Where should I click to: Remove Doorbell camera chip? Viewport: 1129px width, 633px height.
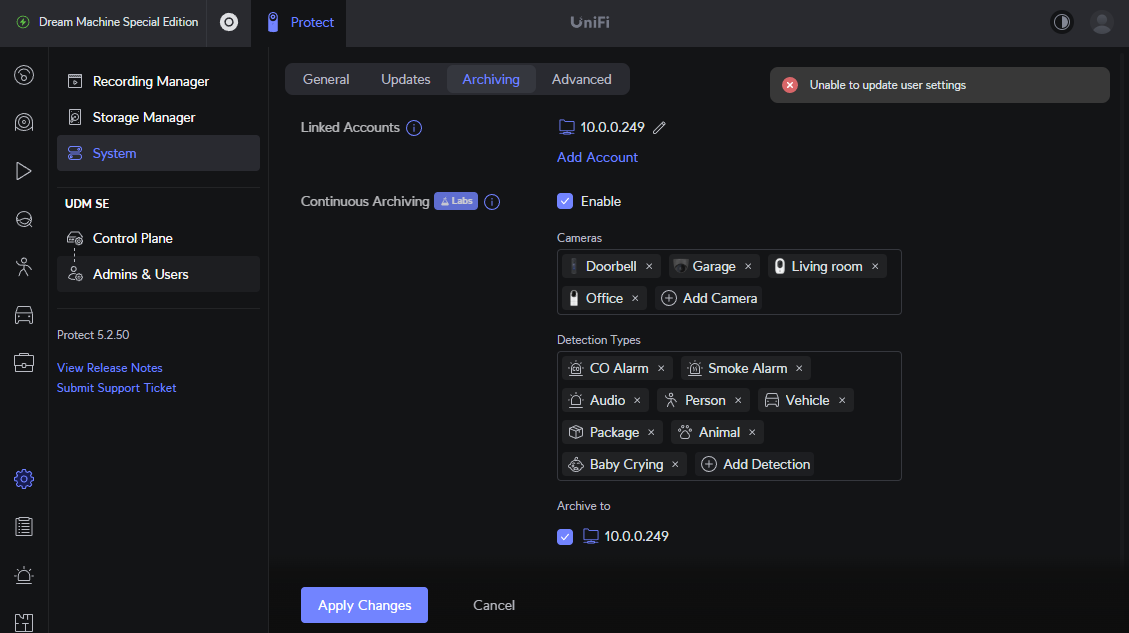click(x=649, y=266)
